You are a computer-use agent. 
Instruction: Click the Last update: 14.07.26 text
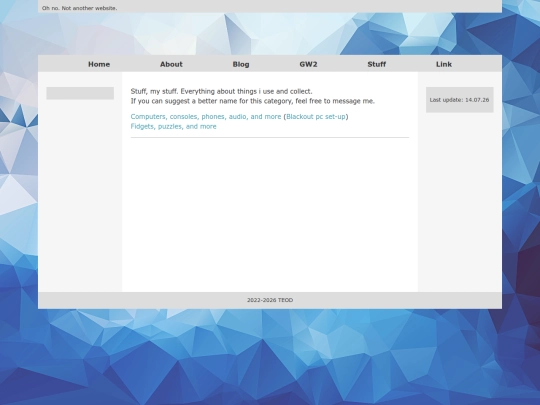click(x=459, y=100)
